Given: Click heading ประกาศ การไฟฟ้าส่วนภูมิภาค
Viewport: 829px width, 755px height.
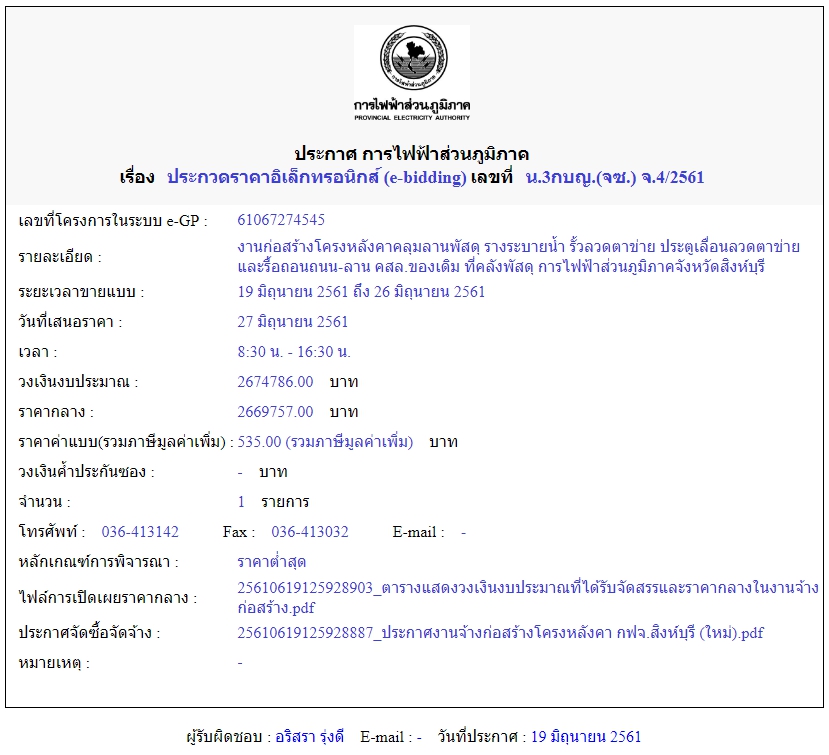Looking at the screenshot, I should coord(411,154).
